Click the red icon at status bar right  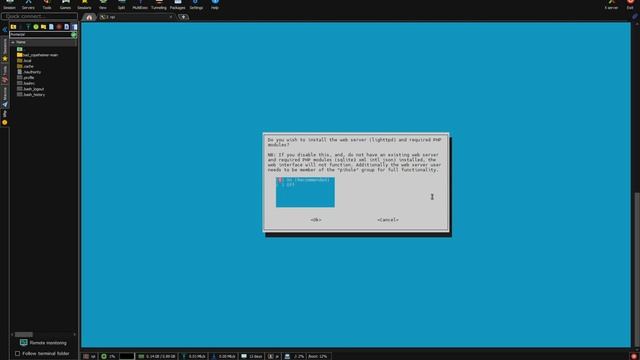[634, 356]
